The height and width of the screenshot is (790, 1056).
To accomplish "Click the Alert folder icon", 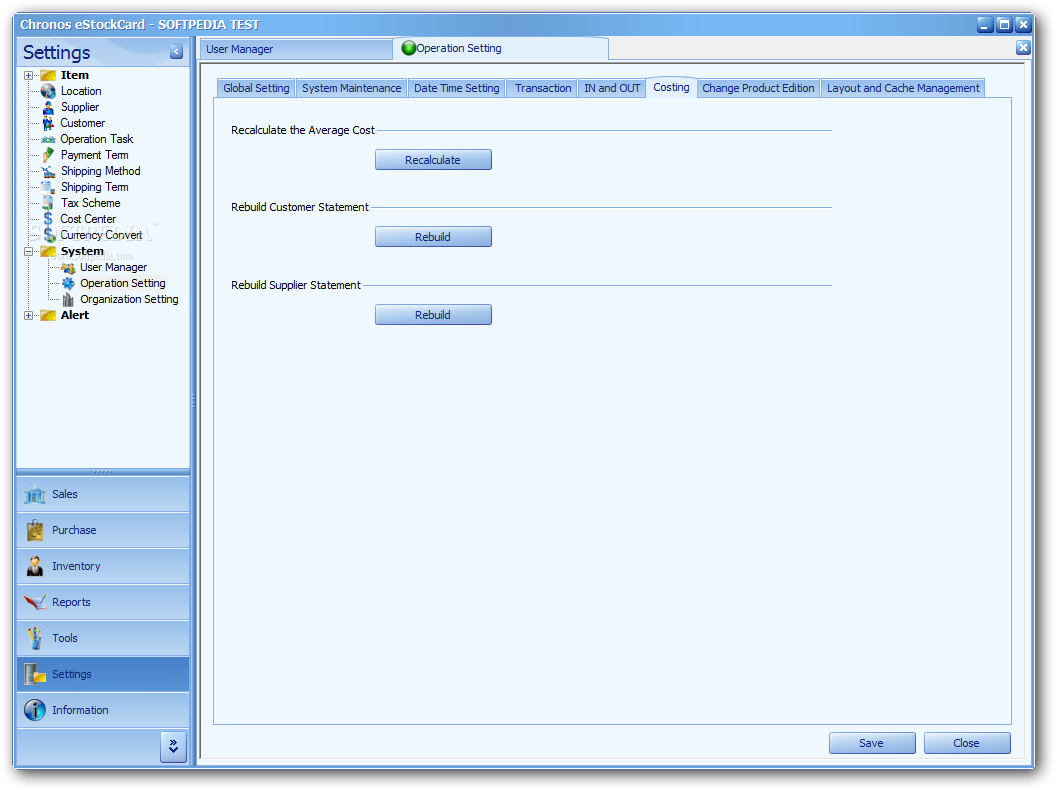I will (x=48, y=315).
